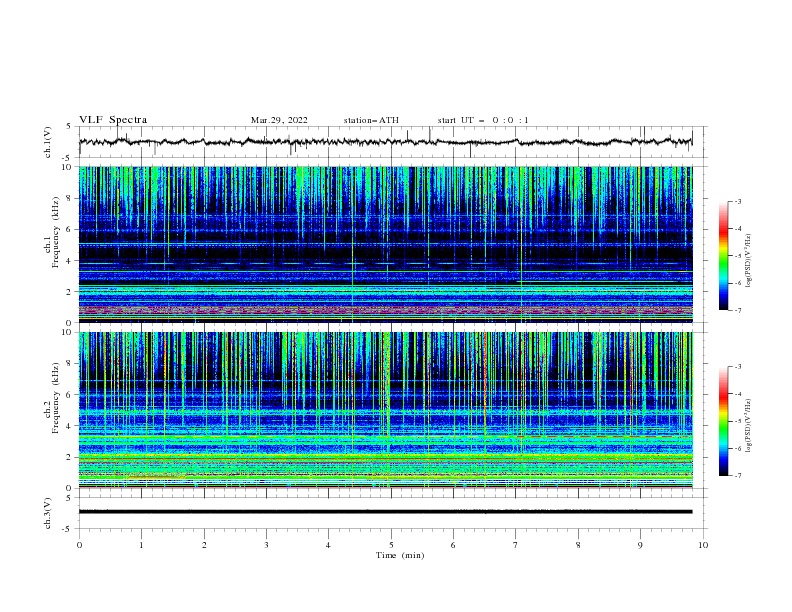Click the log(PSD) label beside ch.1 color bar
Screen dimensions: 792x612
(x=749, y=261)
